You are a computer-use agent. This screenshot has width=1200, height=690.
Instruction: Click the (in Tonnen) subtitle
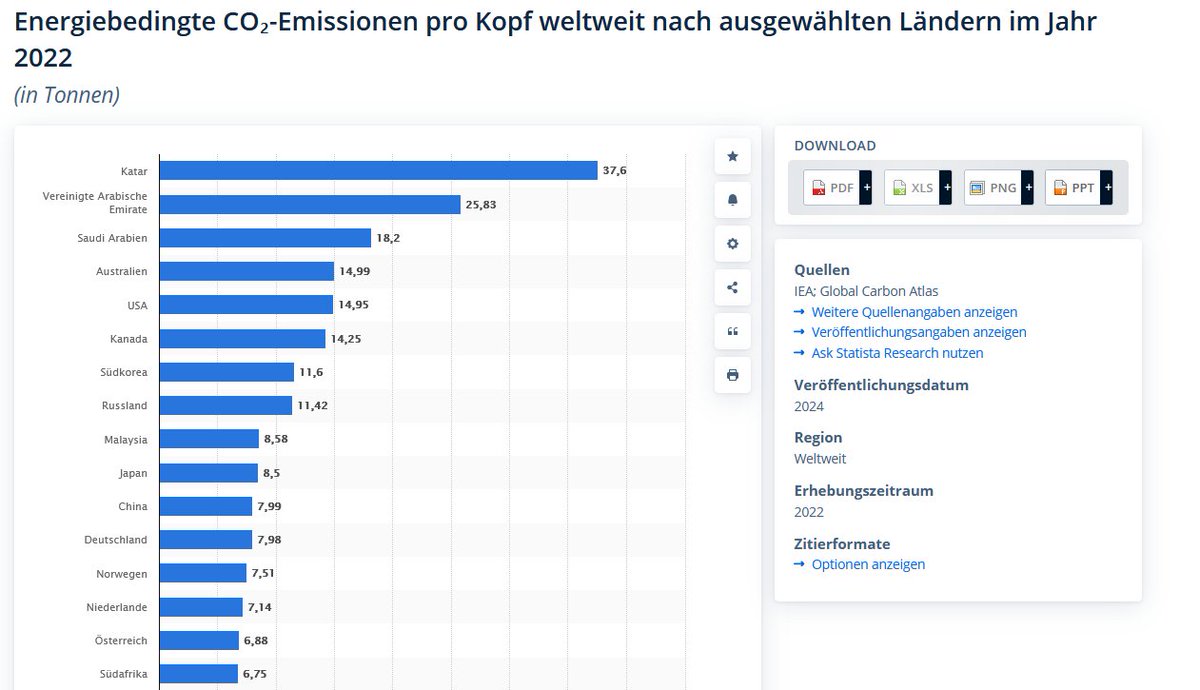(x=67, y=95)
